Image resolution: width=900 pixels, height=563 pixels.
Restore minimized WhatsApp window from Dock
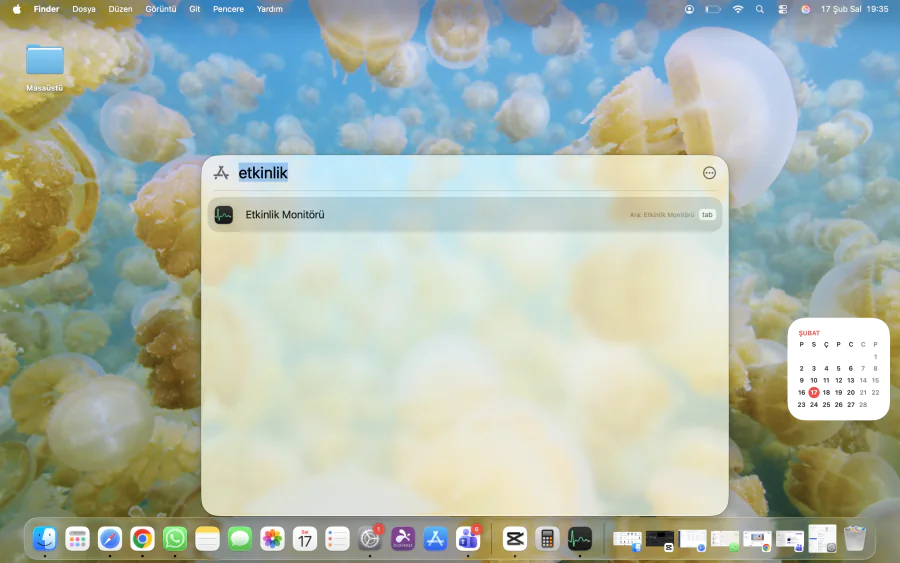coord(725,541)
